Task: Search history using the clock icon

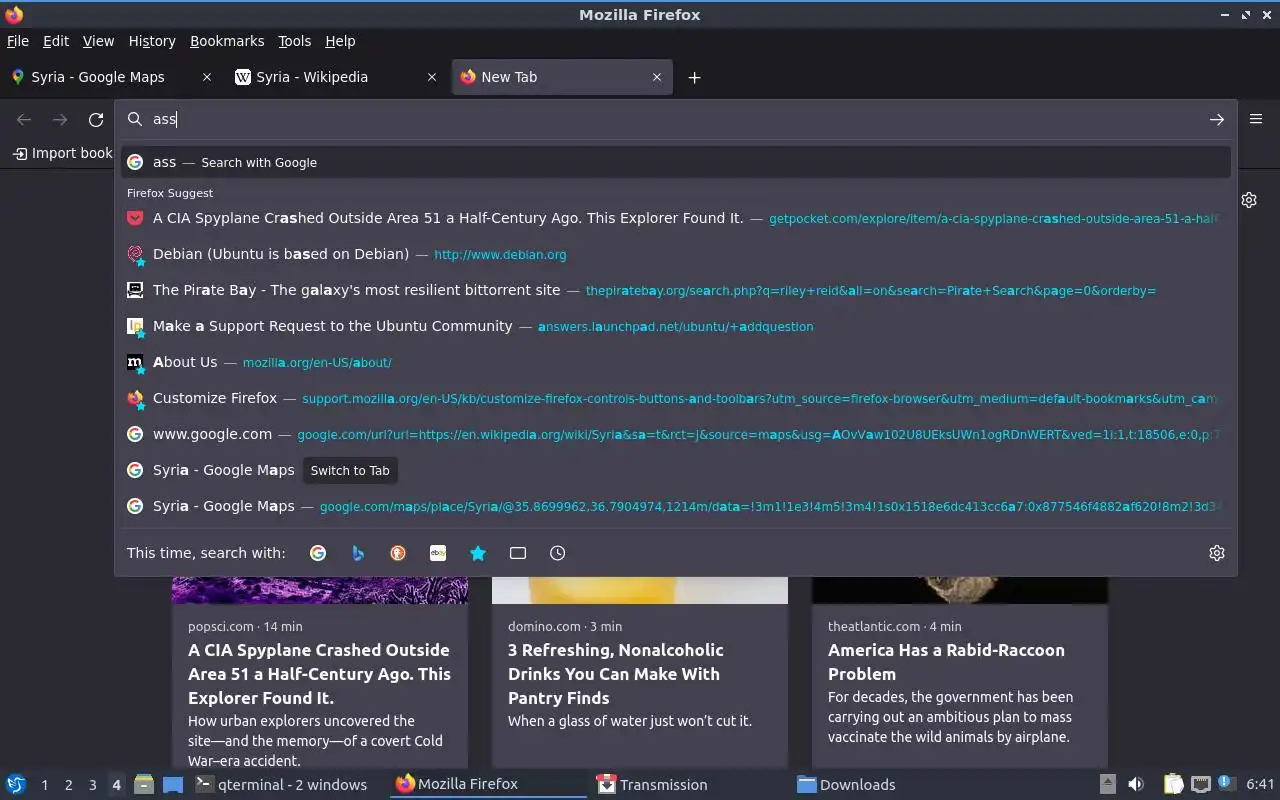Action: point(558,553)
